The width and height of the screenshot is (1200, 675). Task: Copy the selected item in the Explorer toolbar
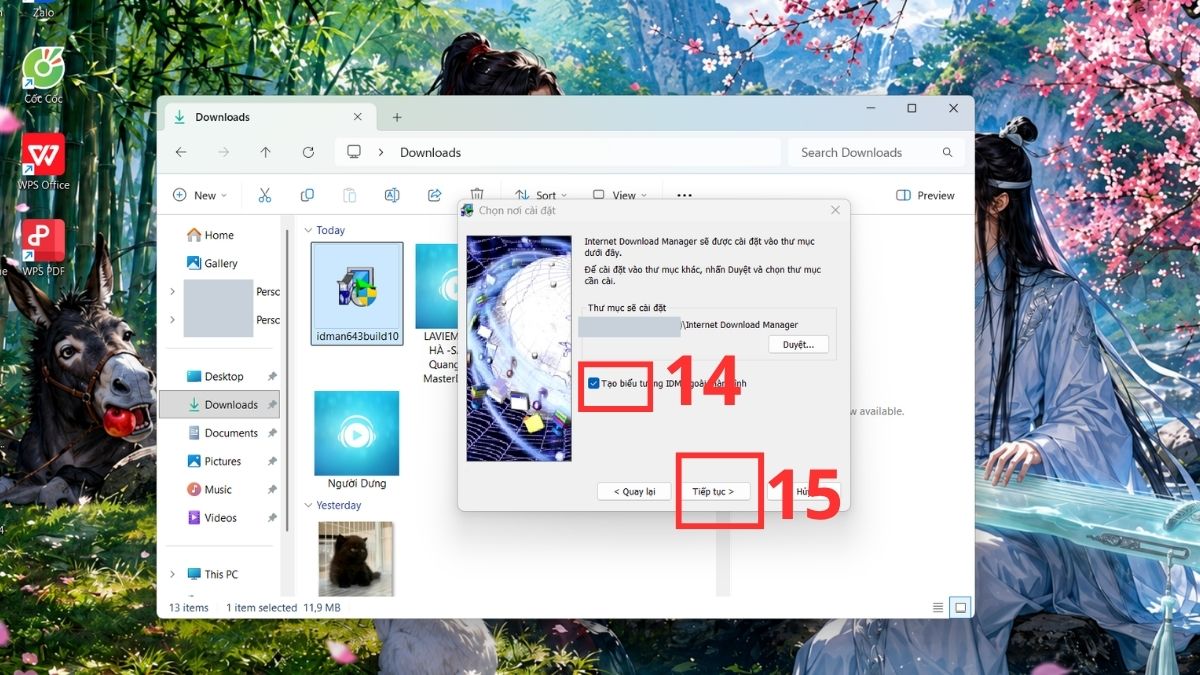(x=307, y=195)
